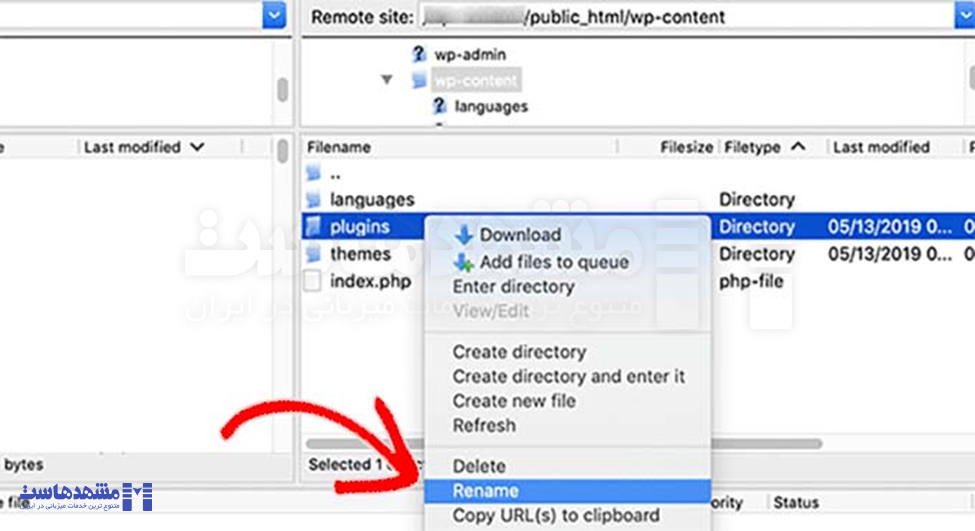Click the languages folder icon in remote tree
The width and height of the screenshot is (975, 531).
click(x=439, y=105)
